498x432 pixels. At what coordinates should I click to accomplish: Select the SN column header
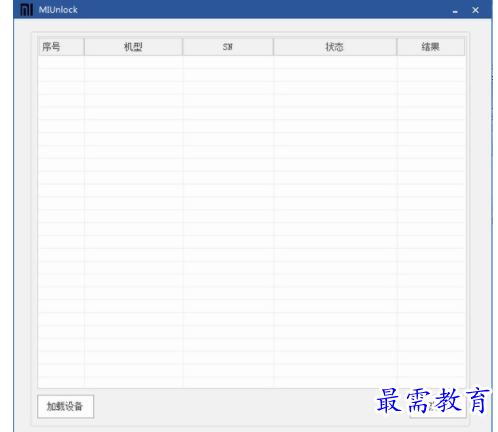pyautogui.click(x=228, y=47)
